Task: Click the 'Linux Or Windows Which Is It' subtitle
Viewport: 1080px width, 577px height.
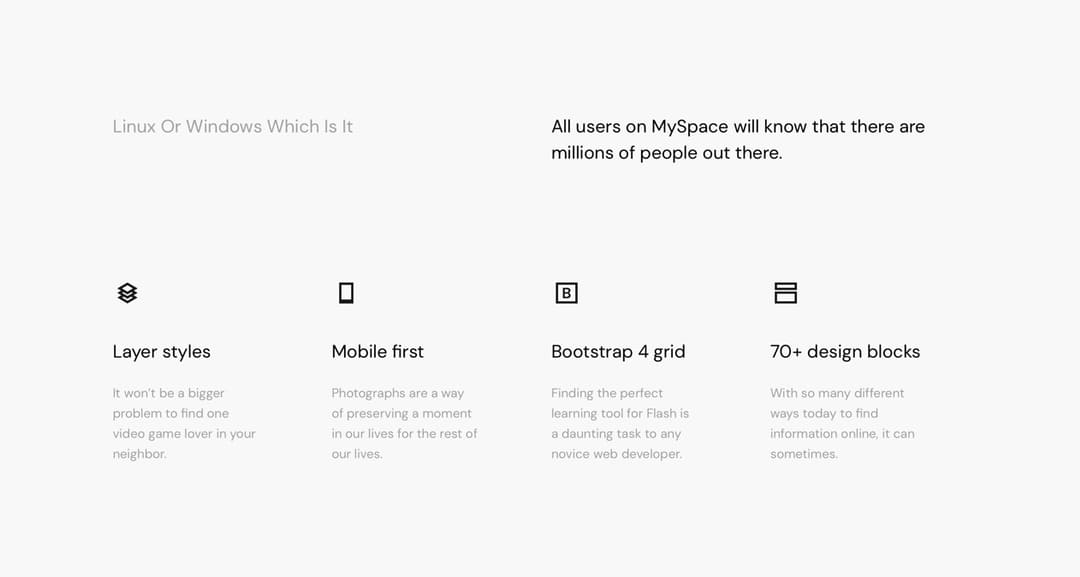Action: click(x=232, y=127)
